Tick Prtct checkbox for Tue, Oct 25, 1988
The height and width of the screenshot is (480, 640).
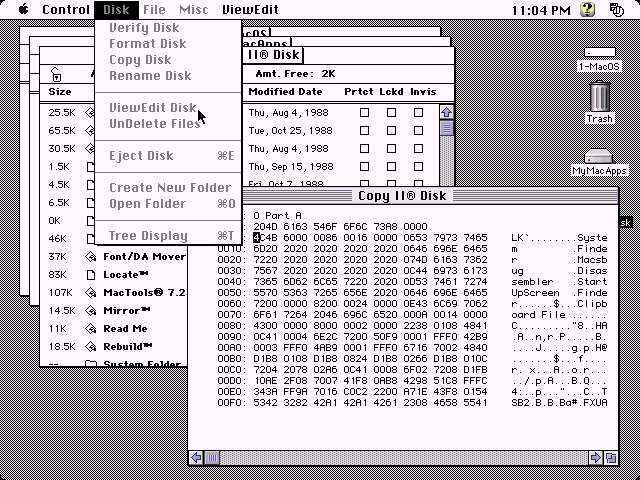[364, 131]
